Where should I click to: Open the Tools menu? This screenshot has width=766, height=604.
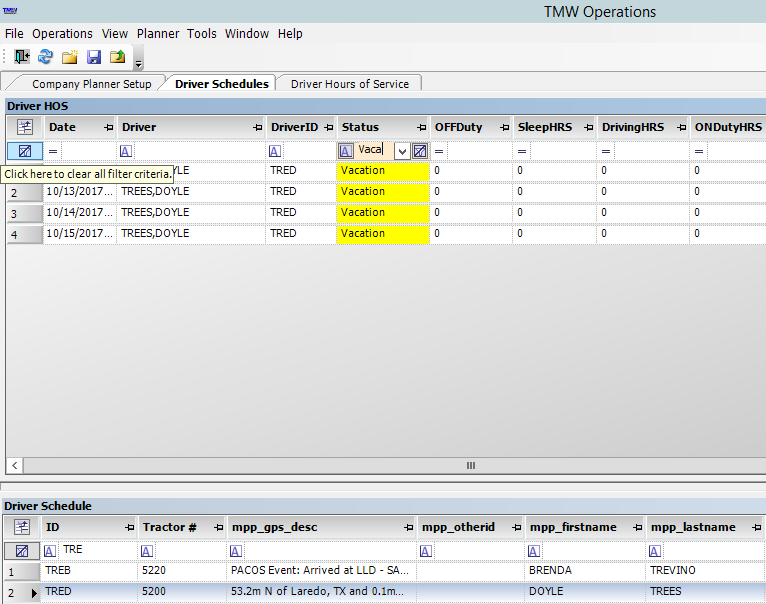click(202, 34)
